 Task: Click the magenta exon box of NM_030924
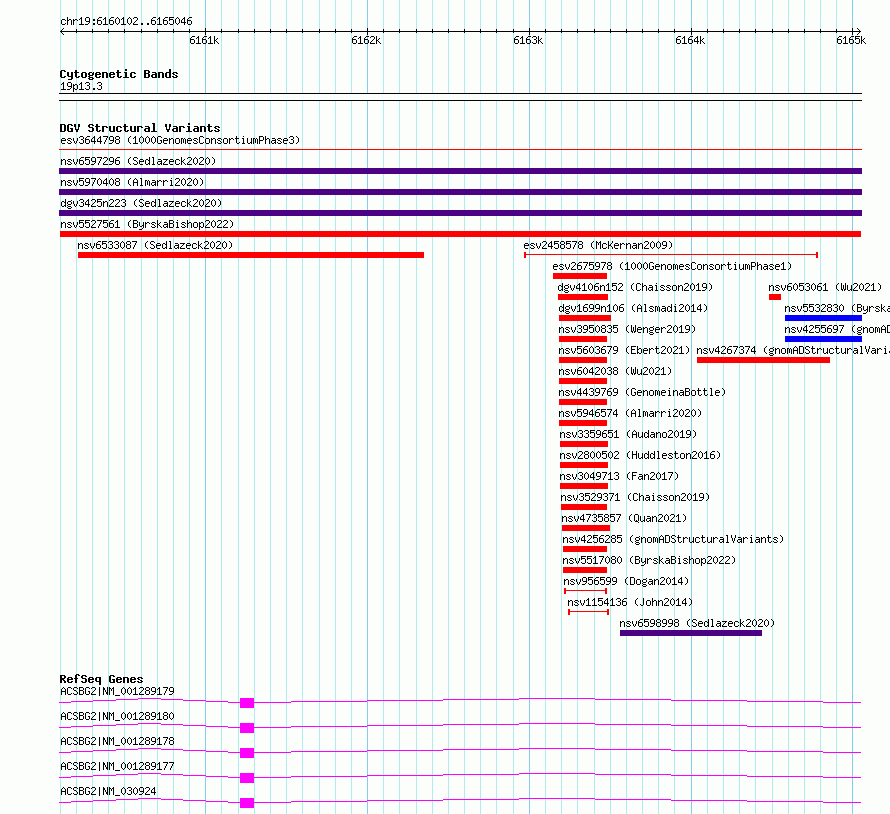click(x=247, y=803)
